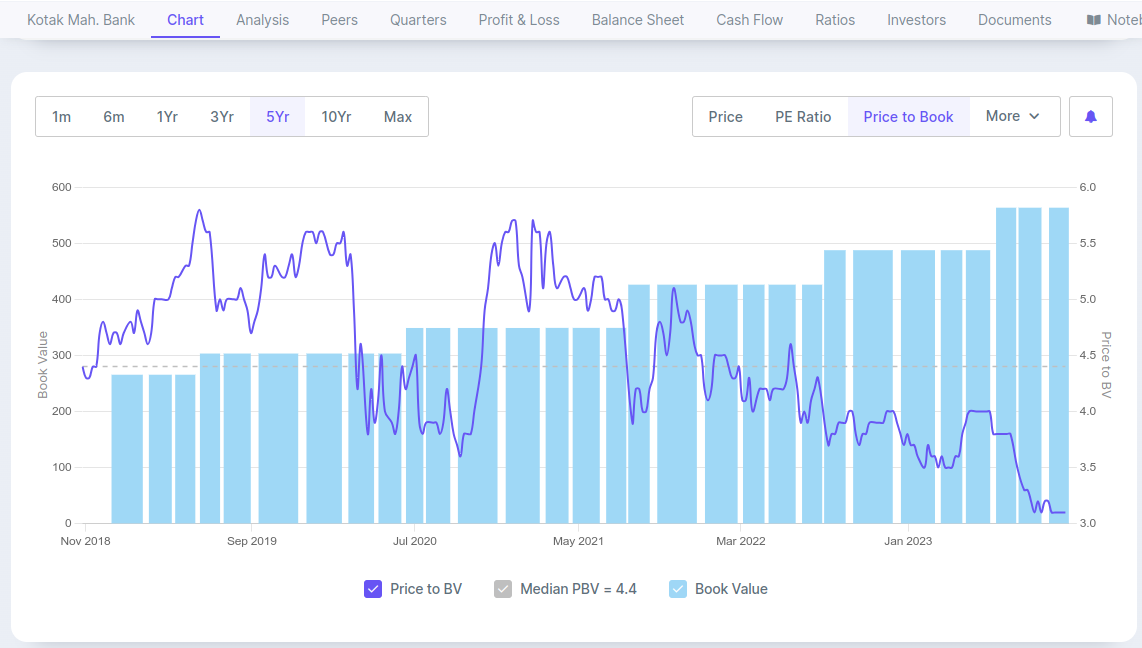Show the Max time range
1142x648 pixels.
pyautogui.click(x=398, y=117)
